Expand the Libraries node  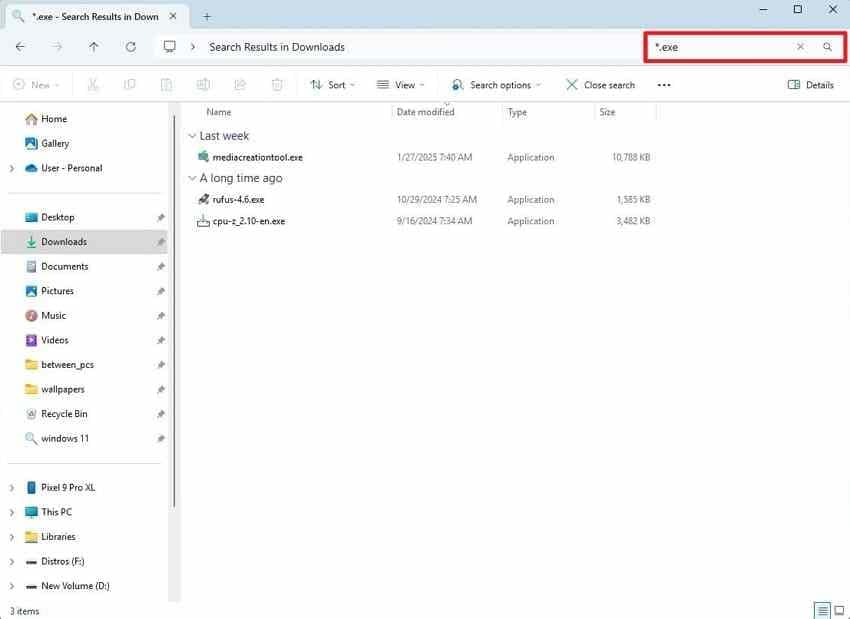coord(11,537)
